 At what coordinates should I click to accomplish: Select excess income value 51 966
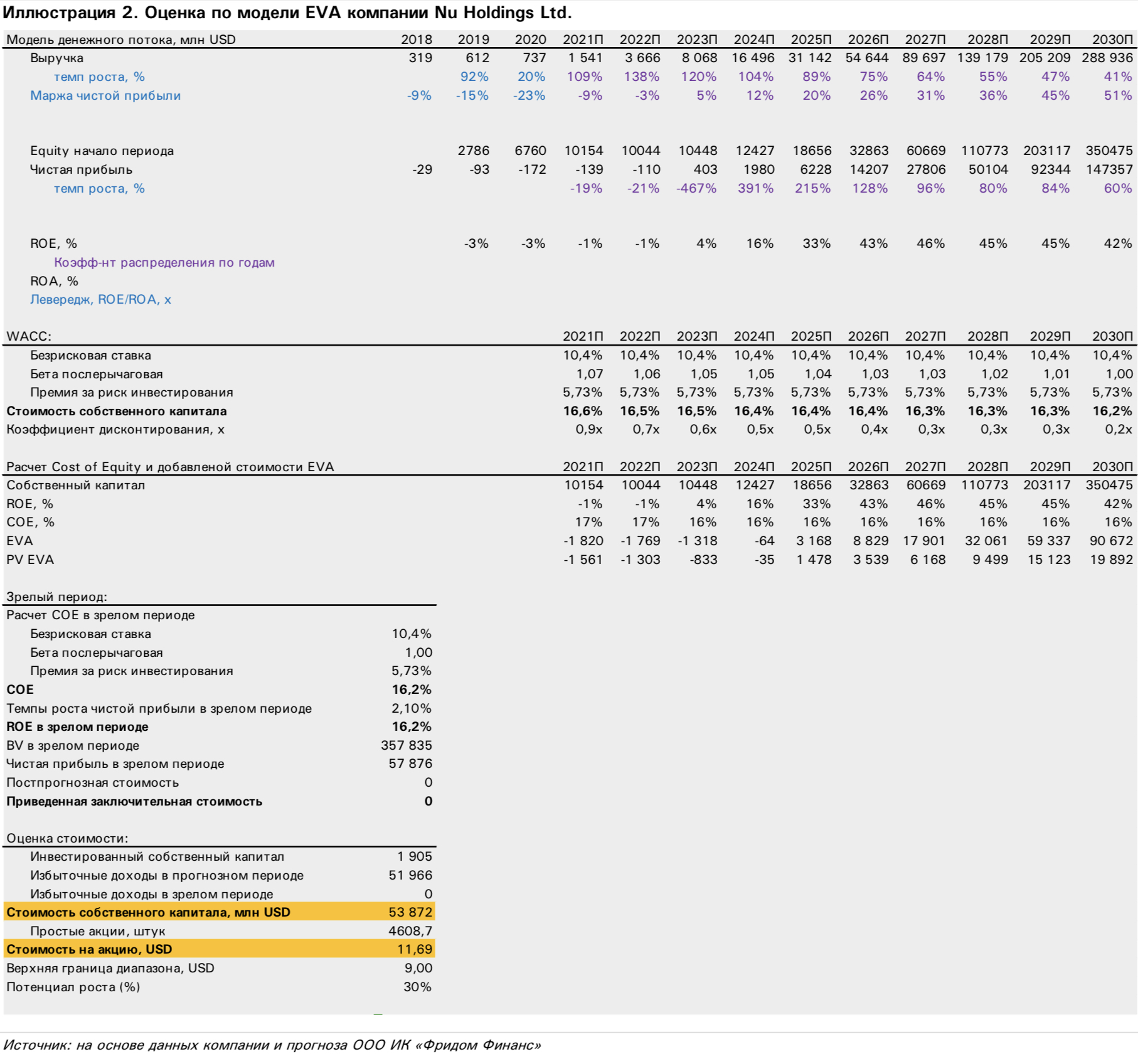point(410,875)
